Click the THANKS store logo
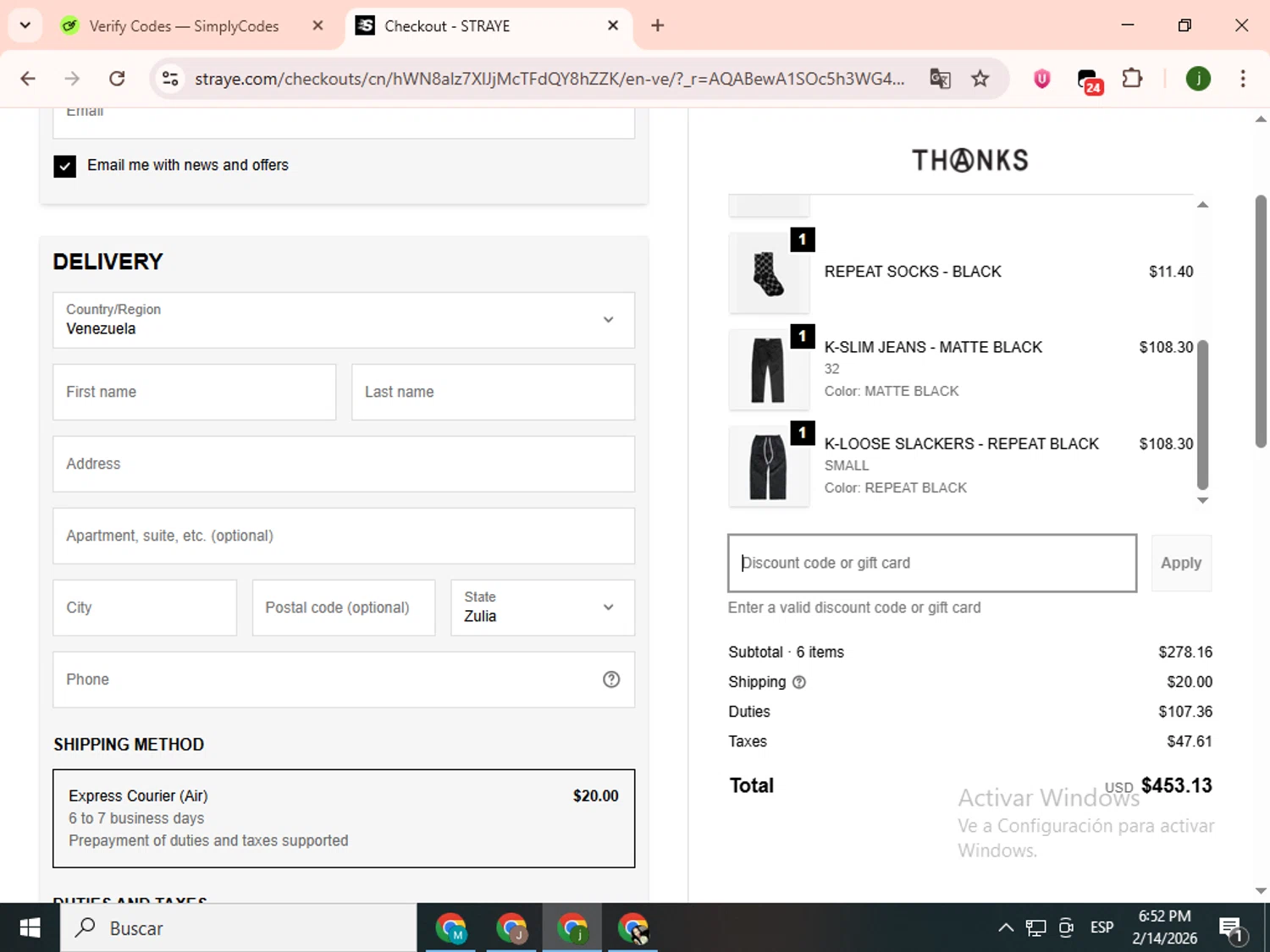 click(970, 160)
